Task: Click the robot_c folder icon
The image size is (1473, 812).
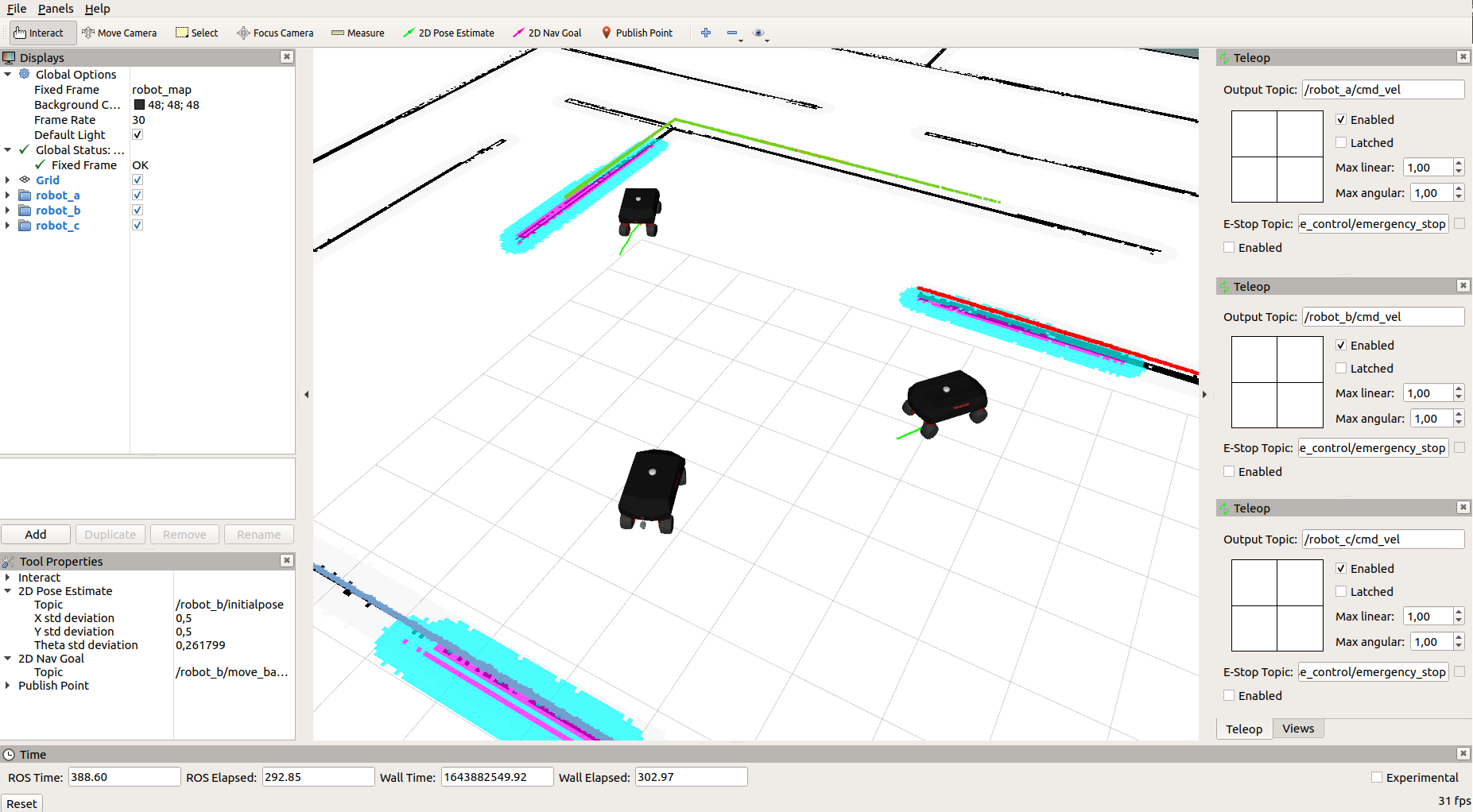Action: click(x=25, y=225)
